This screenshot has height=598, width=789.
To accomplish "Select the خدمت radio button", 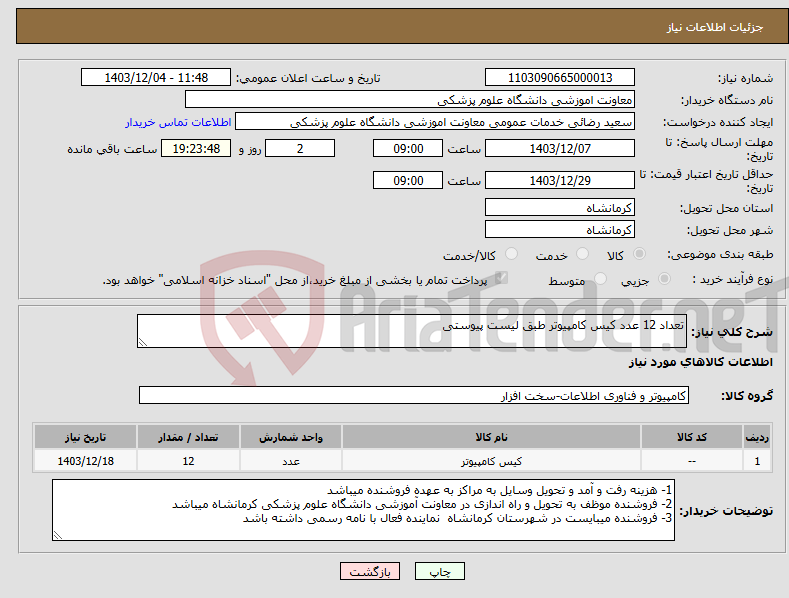I will [x=582, y=254].
